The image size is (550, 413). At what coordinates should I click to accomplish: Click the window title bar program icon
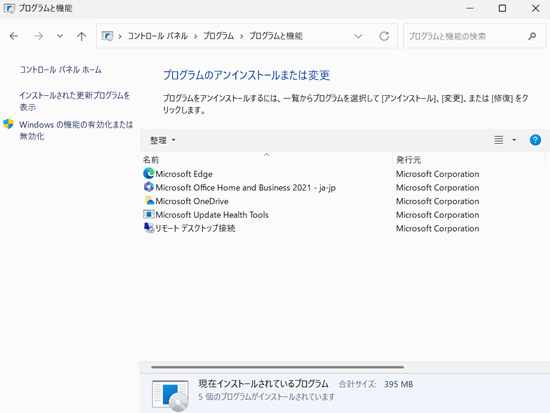[9, 8]
